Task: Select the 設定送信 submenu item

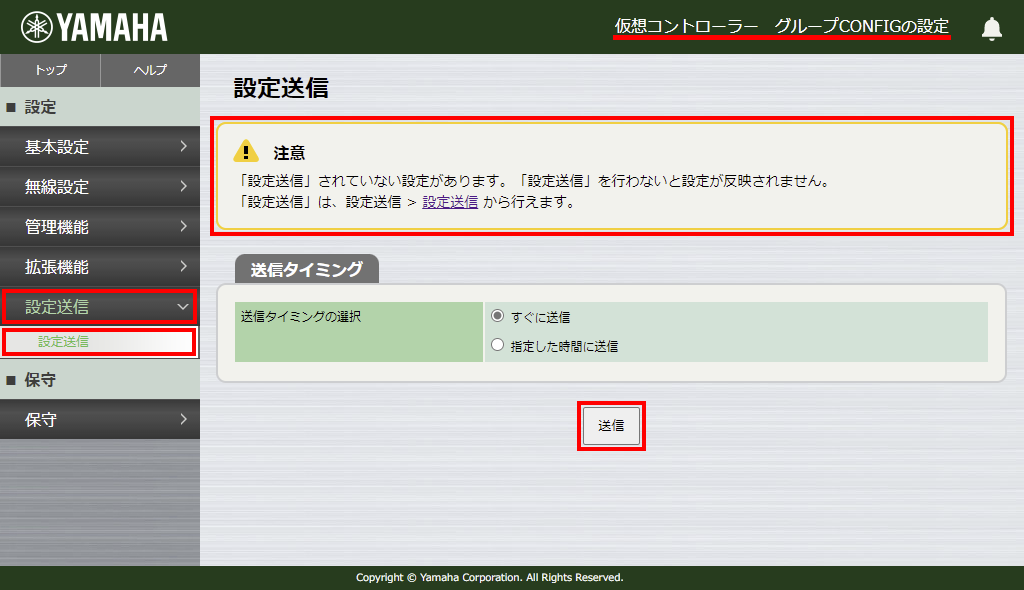Action: (x=64, y=342)
